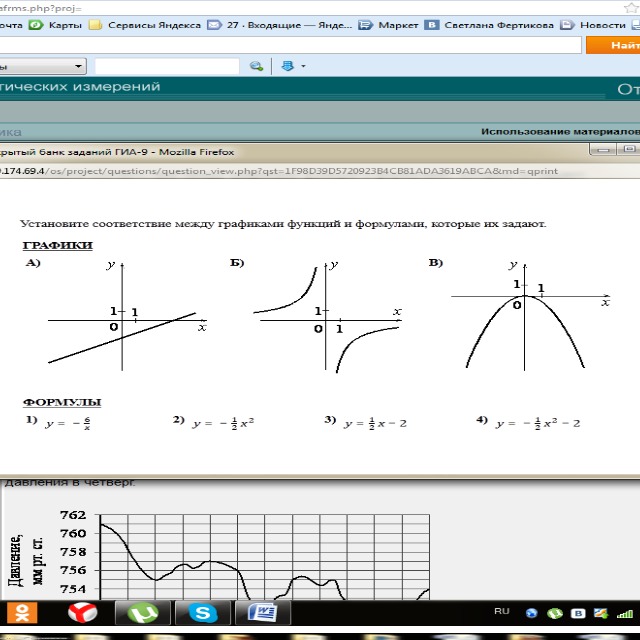Expand the arrow beside the blue download icon

(x=303, y=66)
